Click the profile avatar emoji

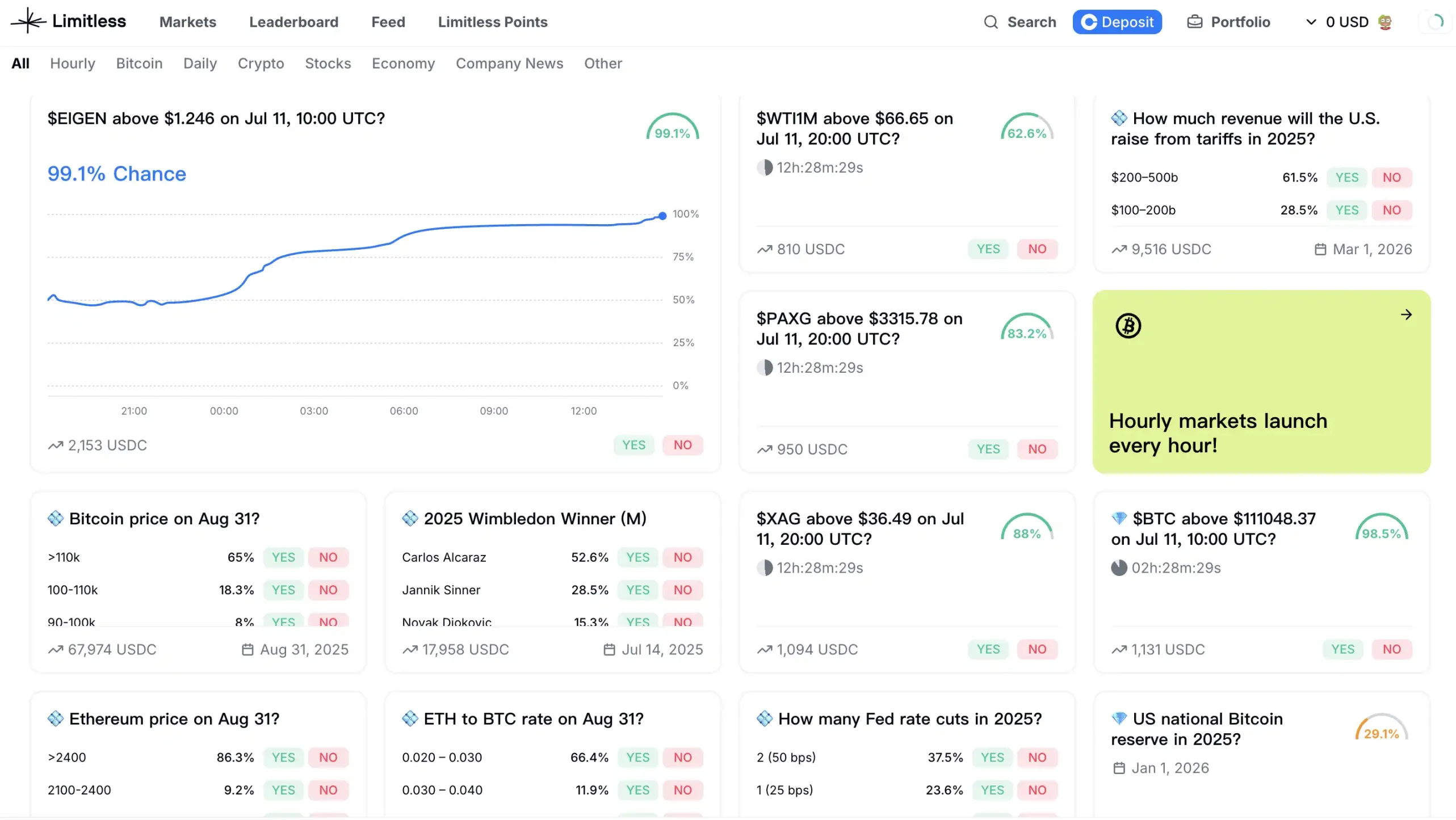coord(1385,22)
